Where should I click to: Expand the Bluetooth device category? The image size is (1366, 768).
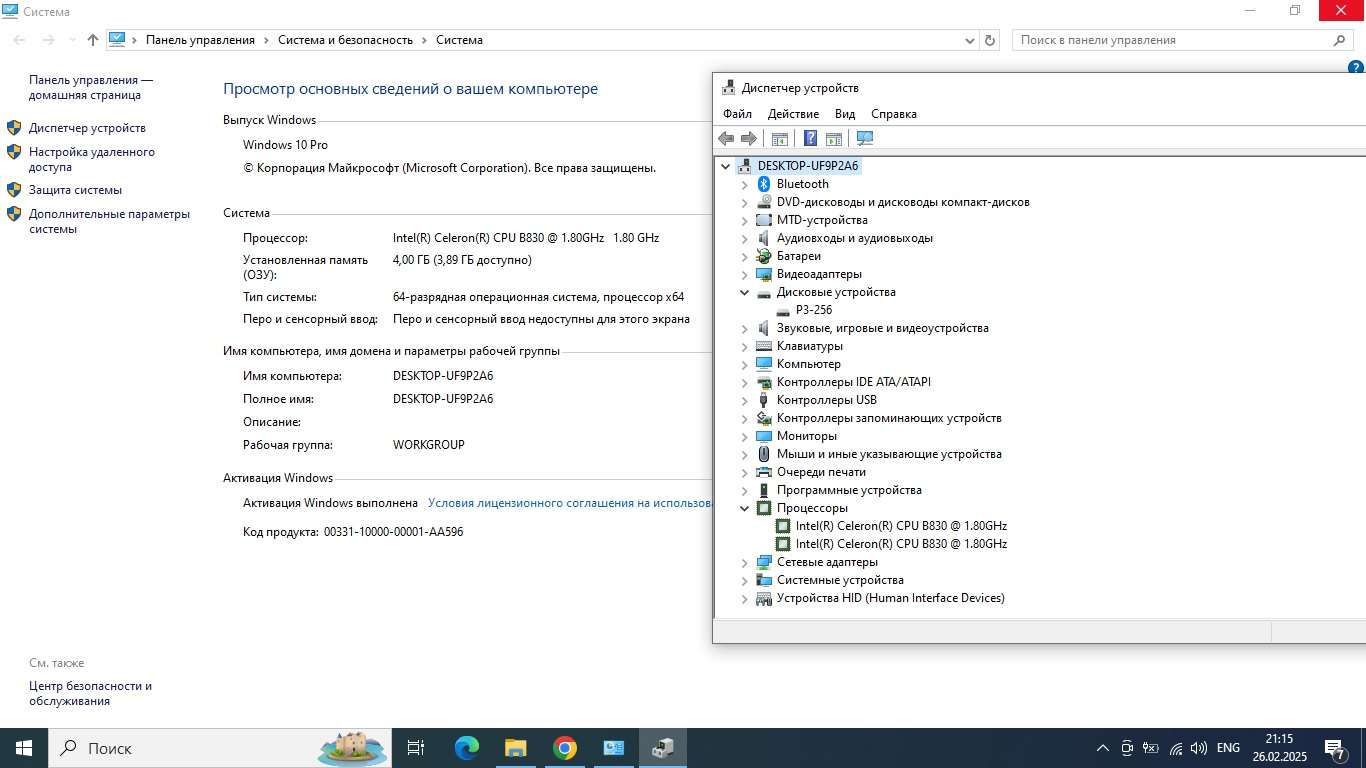point(744,184)
